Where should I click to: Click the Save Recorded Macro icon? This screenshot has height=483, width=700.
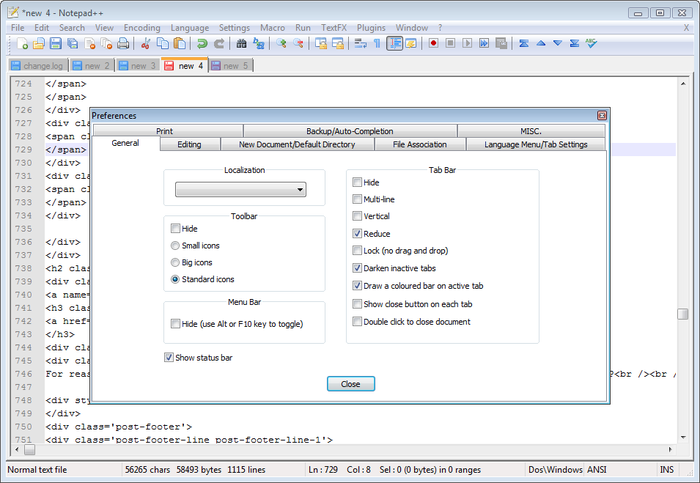pyautogui.click(x=501, y=44)
